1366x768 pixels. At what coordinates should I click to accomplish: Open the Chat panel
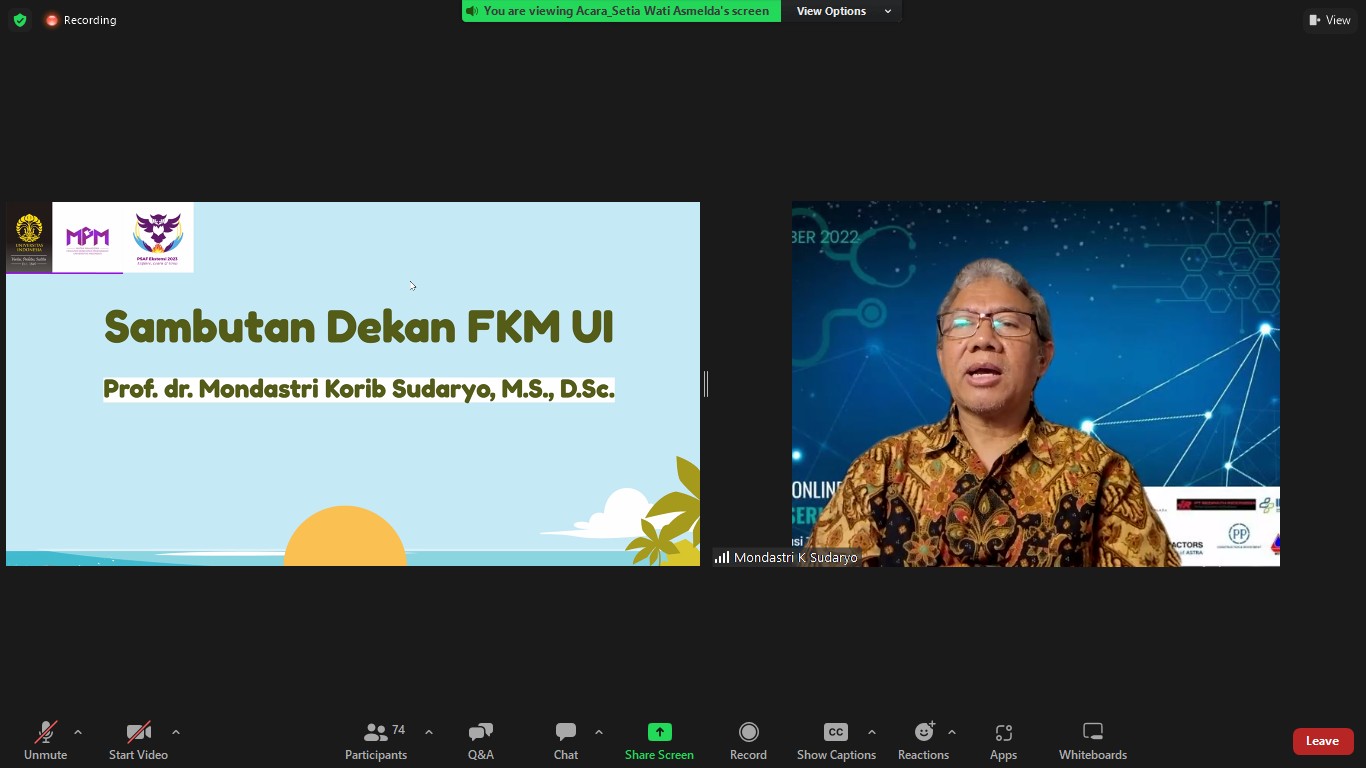click(x=565, y=740)
